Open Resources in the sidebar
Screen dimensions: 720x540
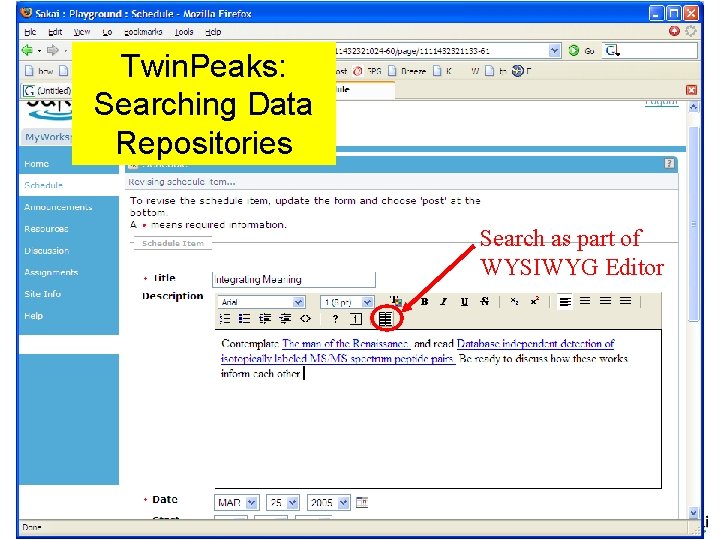pos(46,229)
